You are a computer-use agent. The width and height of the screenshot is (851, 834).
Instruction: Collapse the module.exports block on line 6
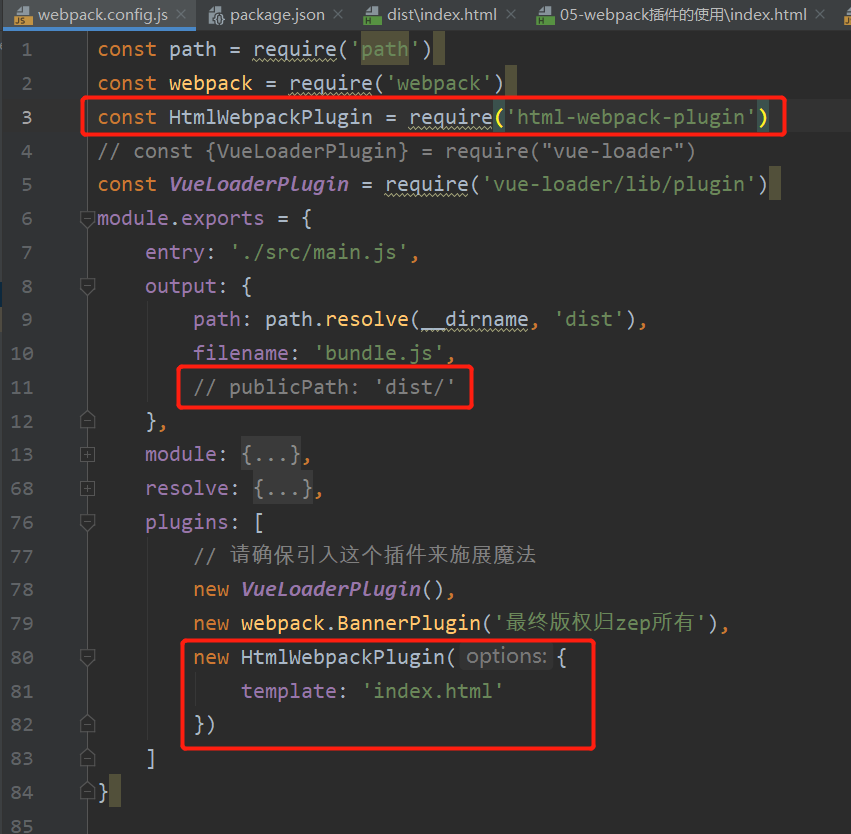coord(87,219)
